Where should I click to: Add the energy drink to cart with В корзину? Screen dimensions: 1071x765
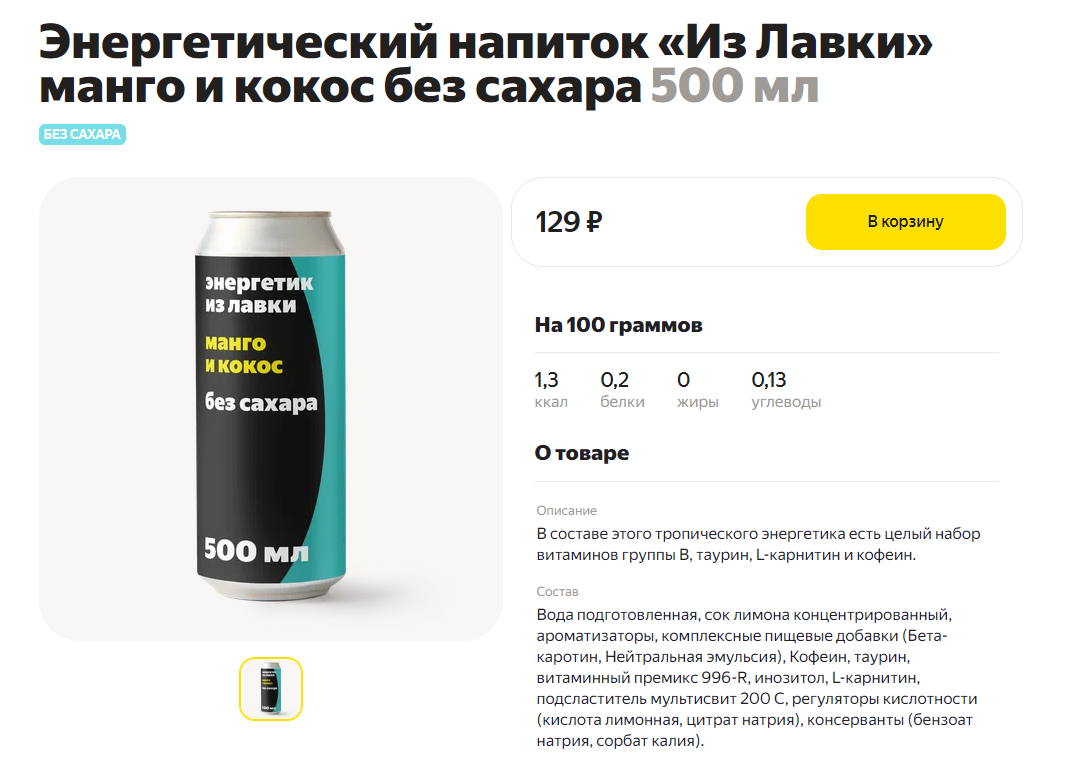(905, 222)
